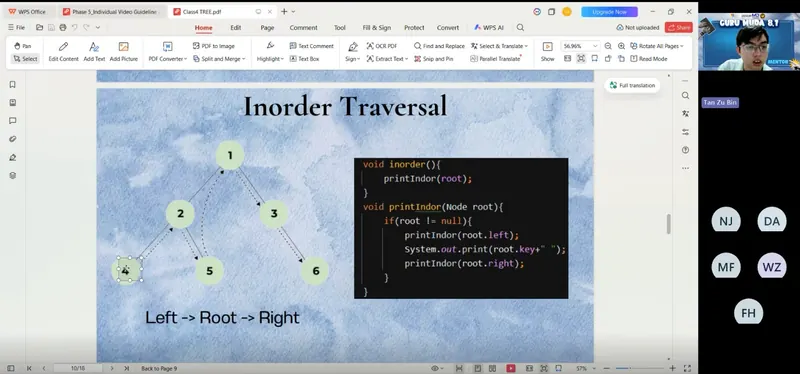Open the File menu
This screenshot has height=374, width=800.
17,28
